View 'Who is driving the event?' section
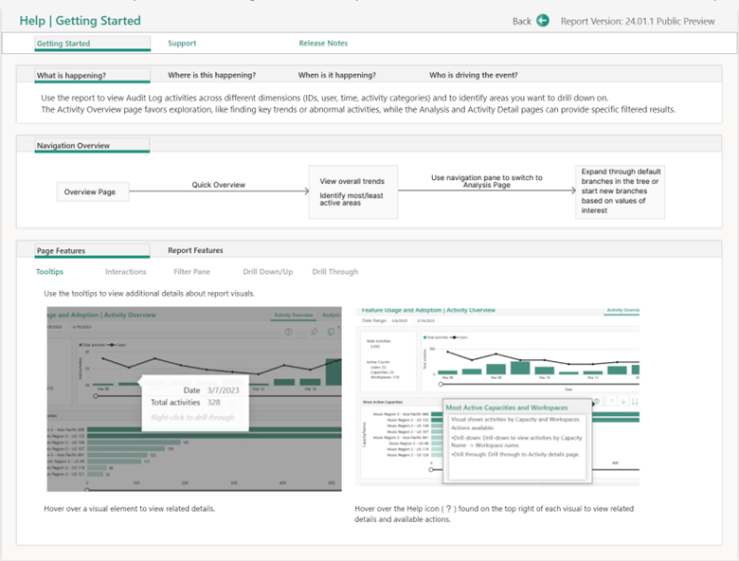 pyautogui.click(x=473, y=75)
